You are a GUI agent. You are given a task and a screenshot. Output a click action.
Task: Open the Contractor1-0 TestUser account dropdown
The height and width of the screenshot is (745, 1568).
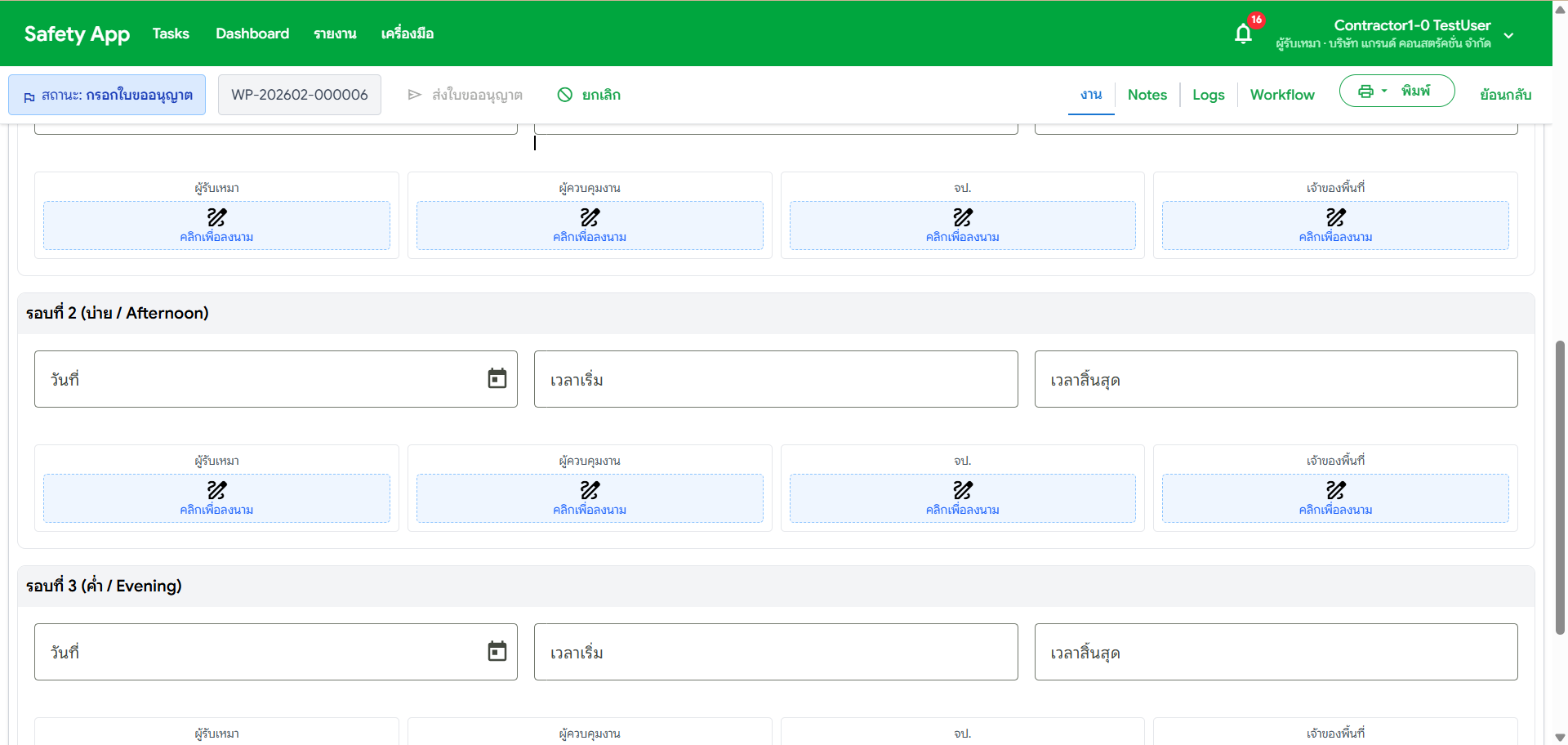click(x=1508, y=36)
